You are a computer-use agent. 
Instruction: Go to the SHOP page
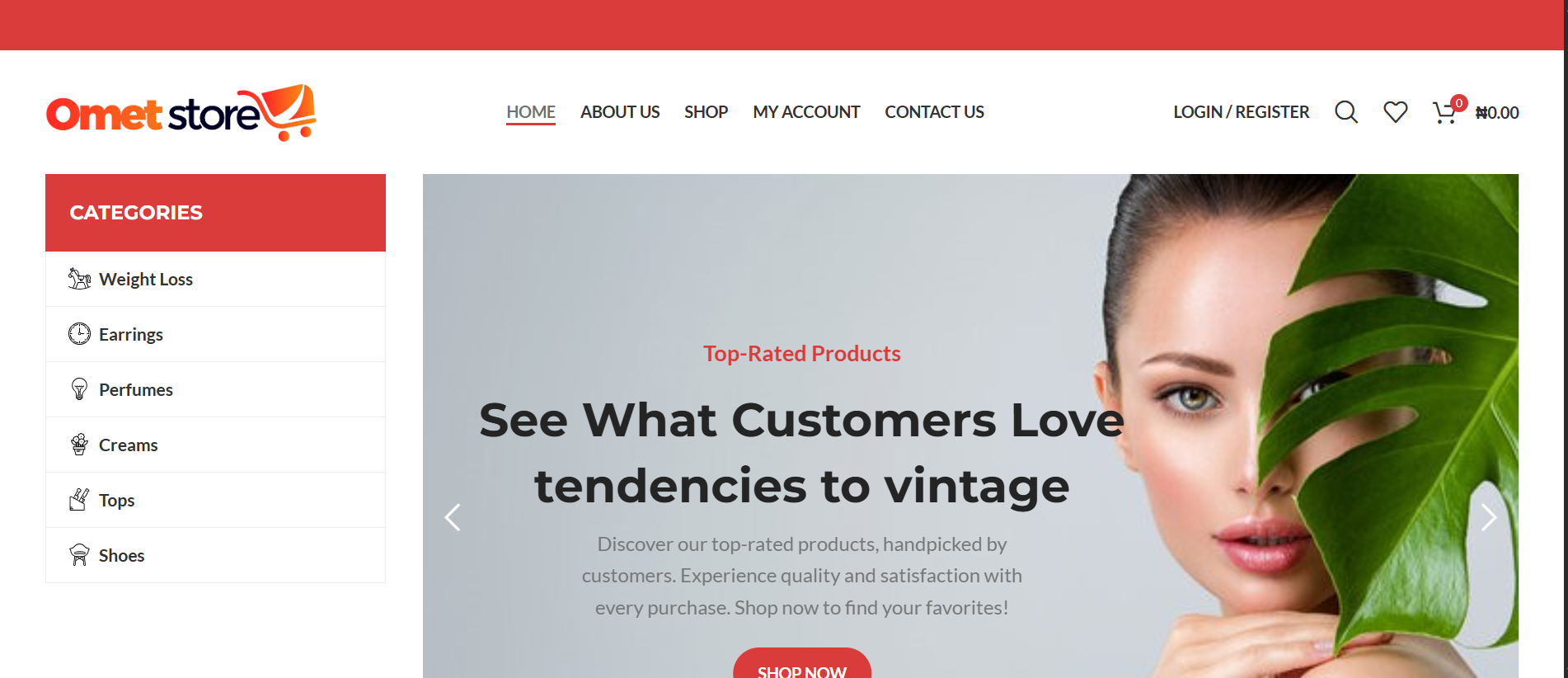(x=706, y=112)
